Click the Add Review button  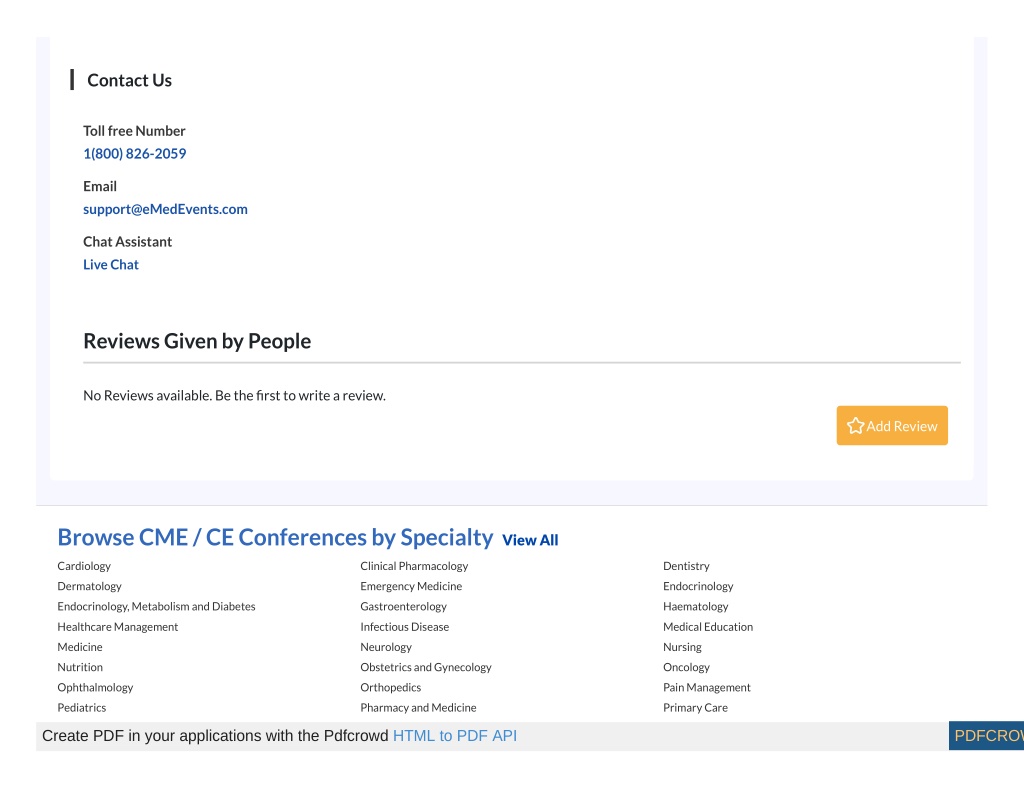pos(892,426)
